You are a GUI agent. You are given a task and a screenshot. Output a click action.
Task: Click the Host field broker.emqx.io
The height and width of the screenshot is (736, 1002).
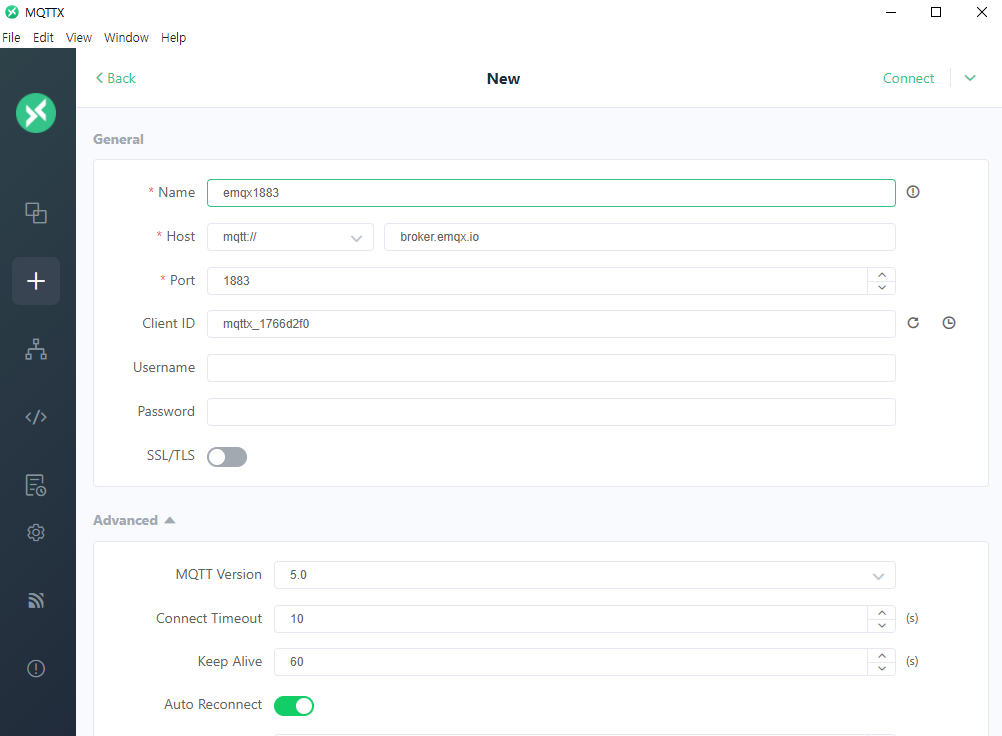coord(640,237)
